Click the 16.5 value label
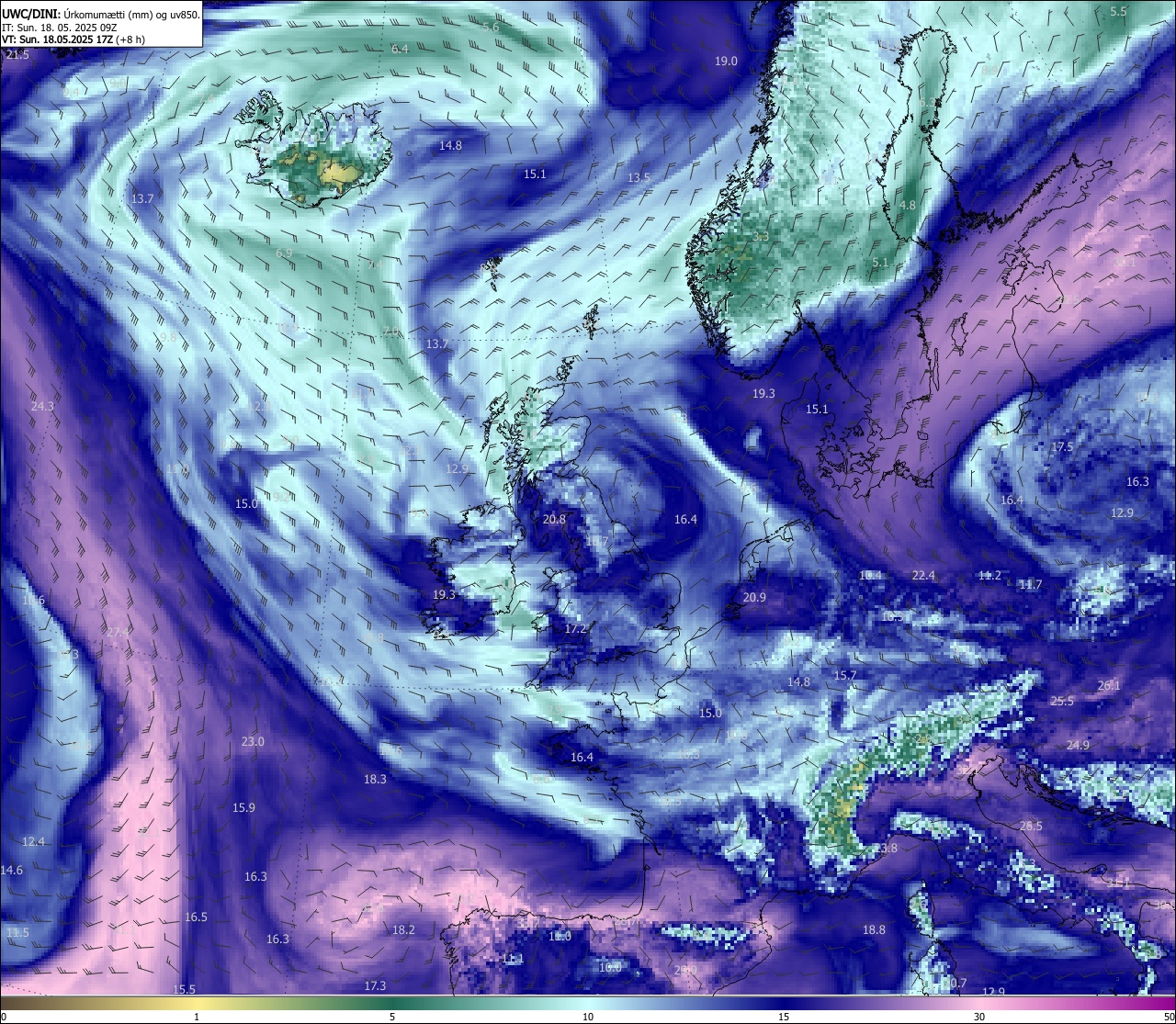Viewport: 1176px width, 1024px height. click(196, 917)
